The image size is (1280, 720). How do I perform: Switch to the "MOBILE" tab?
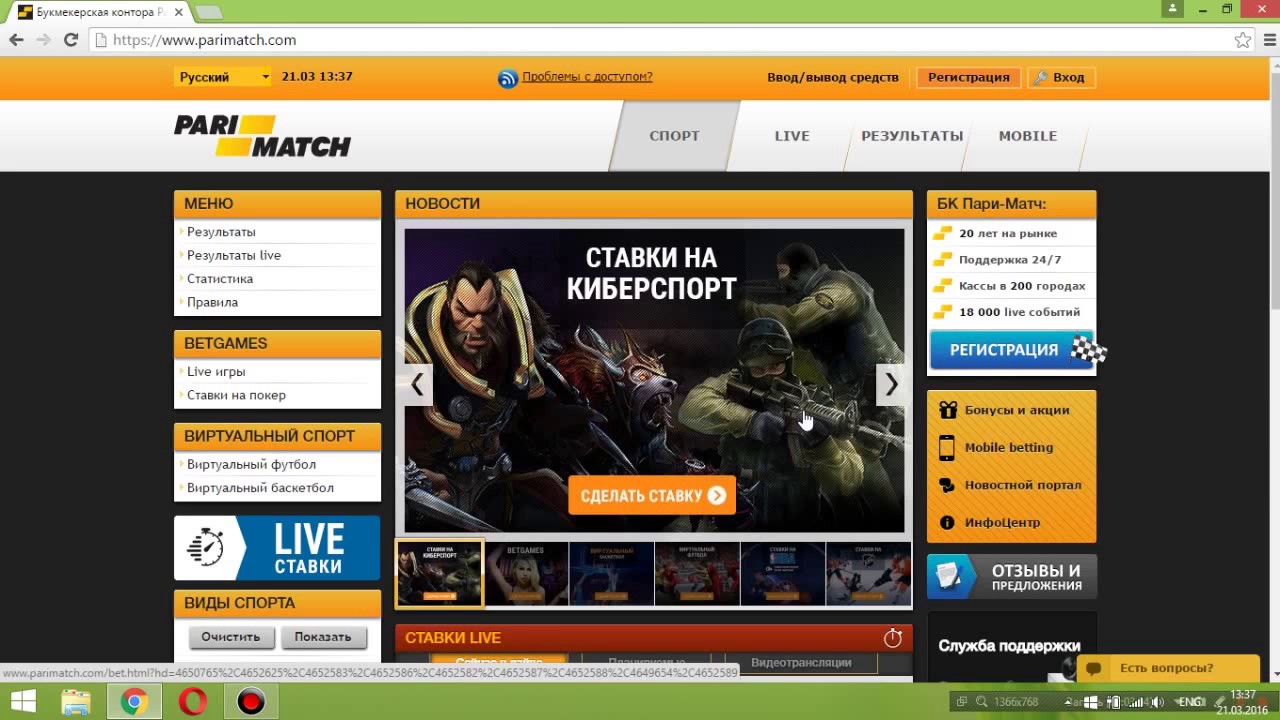(x=1027, y=136)
